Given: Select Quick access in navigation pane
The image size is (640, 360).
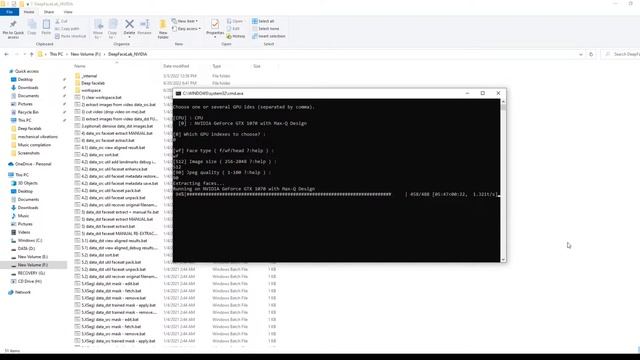Looking at the screenshot, I should click(27, 71).
